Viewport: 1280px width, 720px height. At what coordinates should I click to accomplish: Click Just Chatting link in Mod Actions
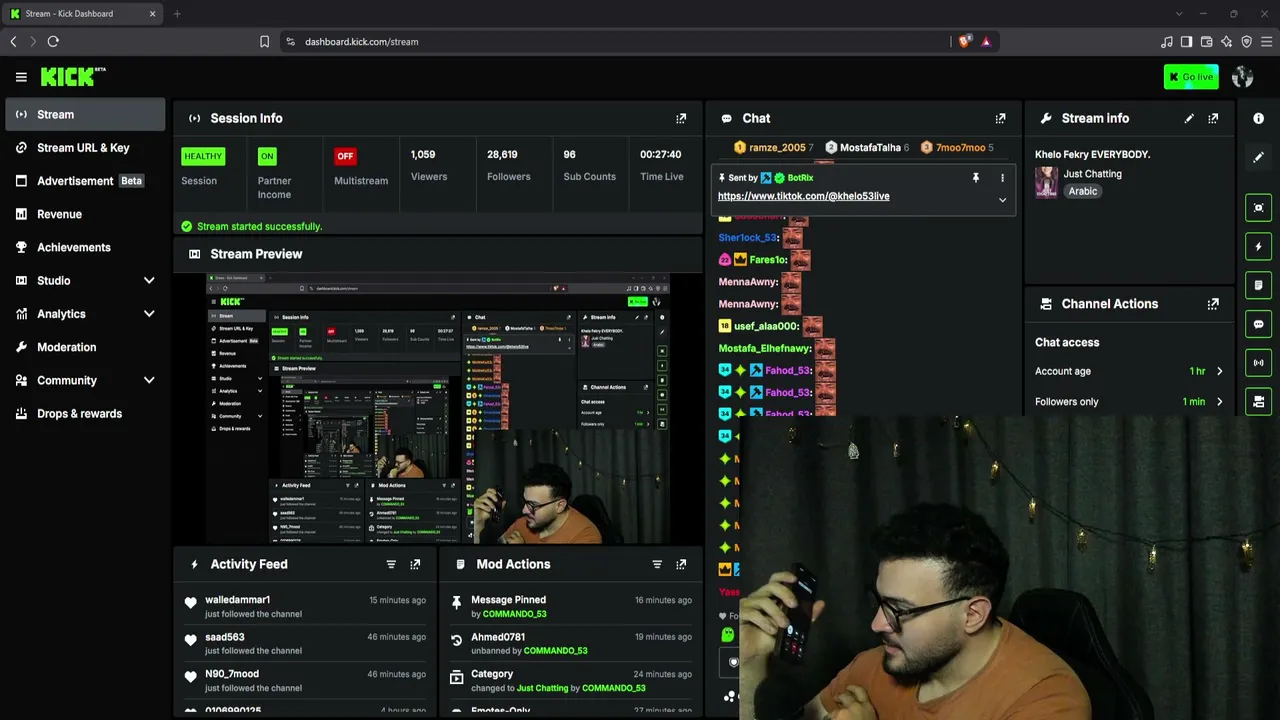point(542,688)
